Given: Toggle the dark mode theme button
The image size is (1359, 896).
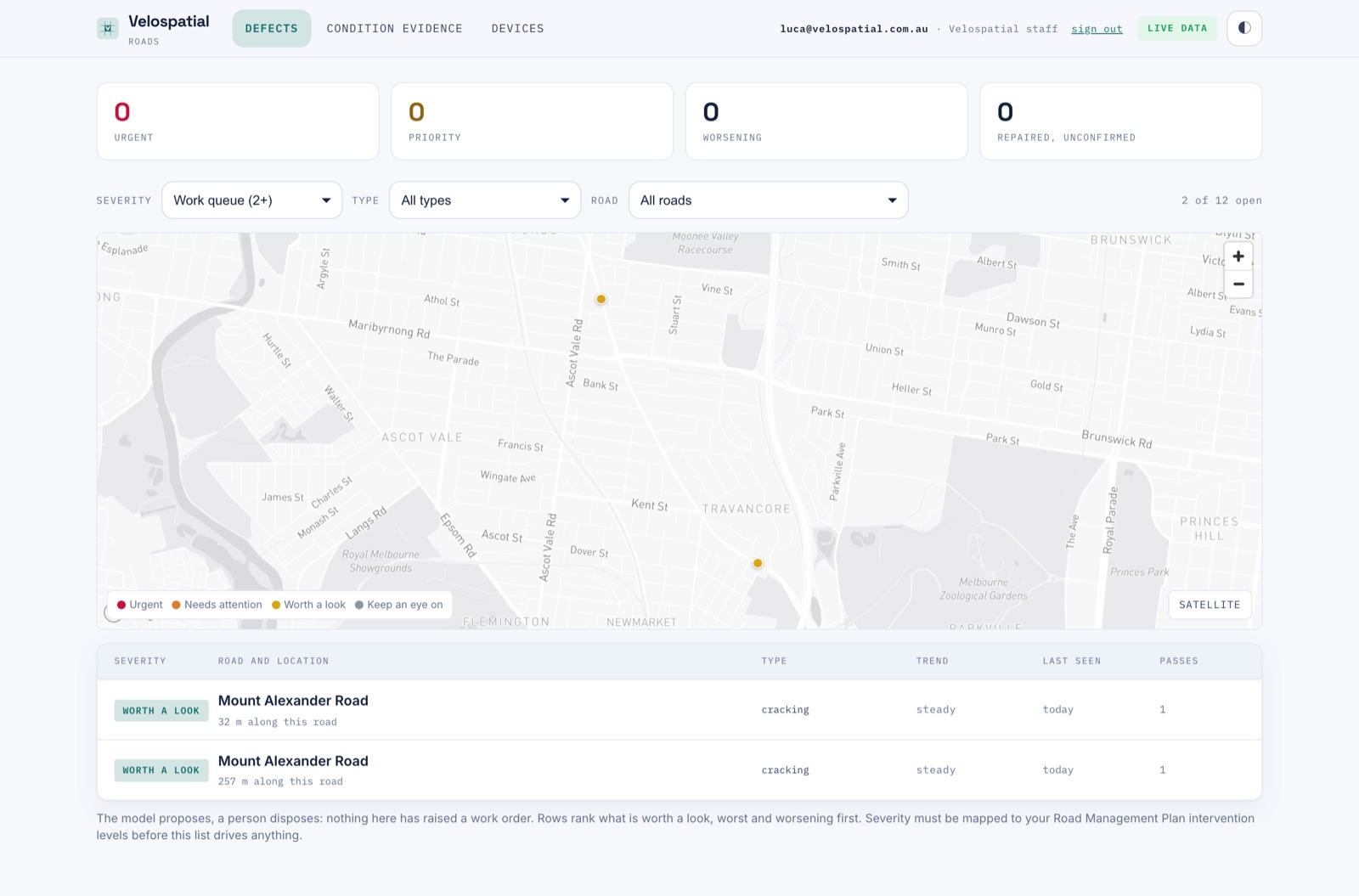Looking at the screenshot, I should coord(1244,28).
